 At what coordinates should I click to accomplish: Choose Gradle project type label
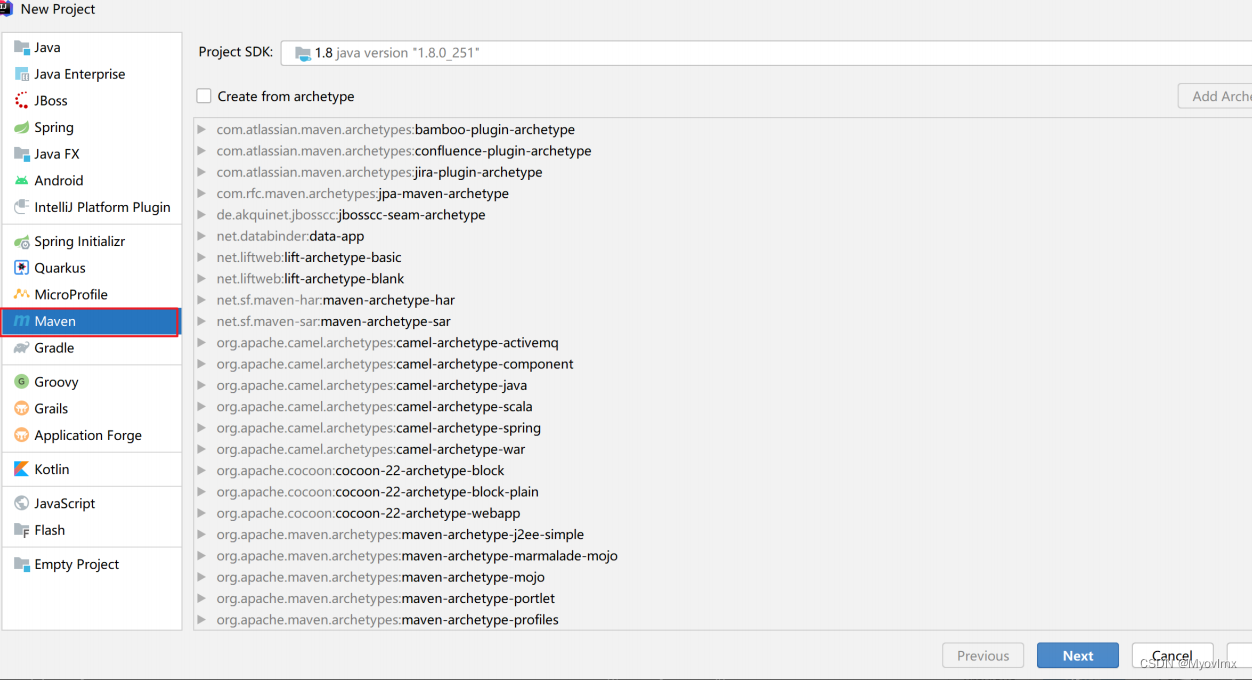click(54, 348)
